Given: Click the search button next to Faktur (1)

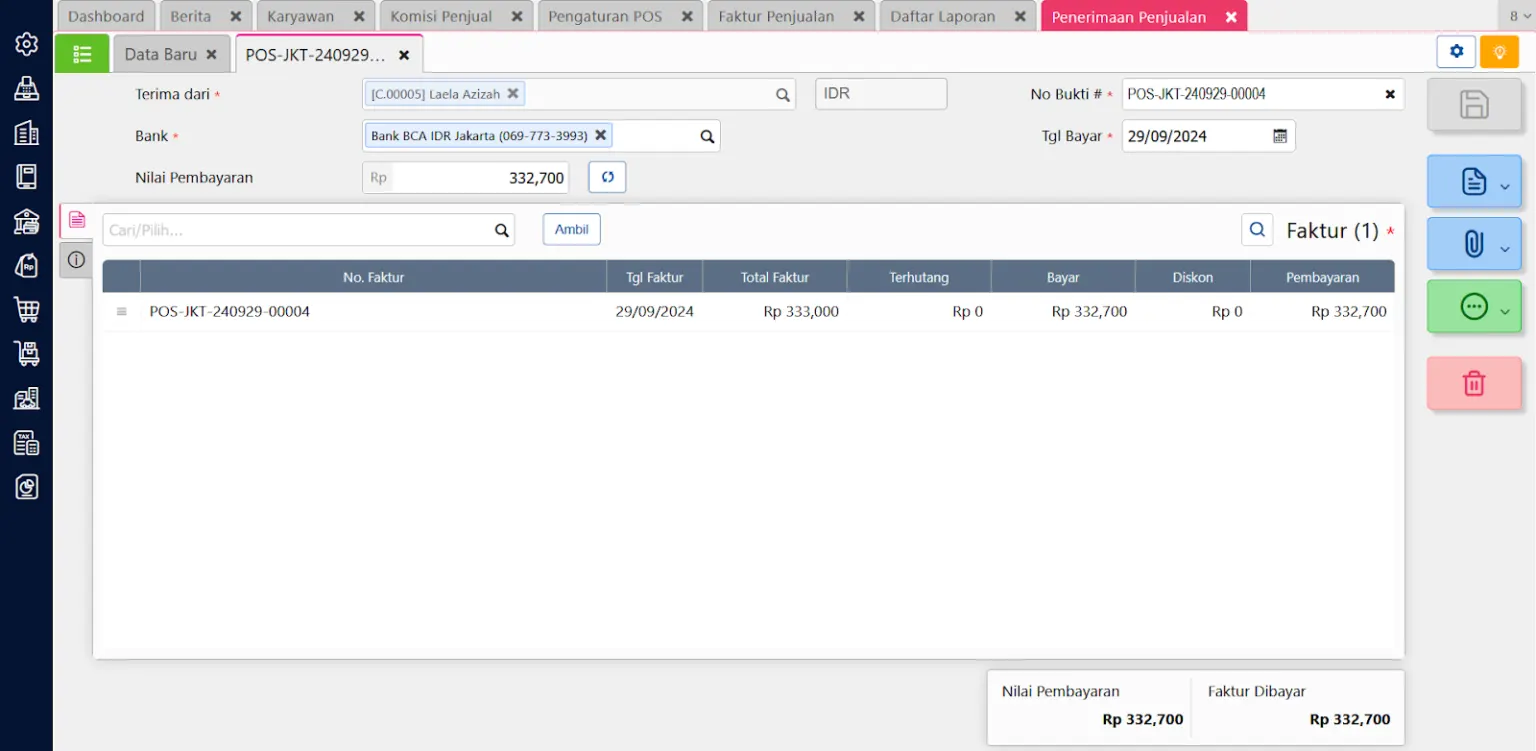Looking at the screenshot, I should [x=1257, y=229].
